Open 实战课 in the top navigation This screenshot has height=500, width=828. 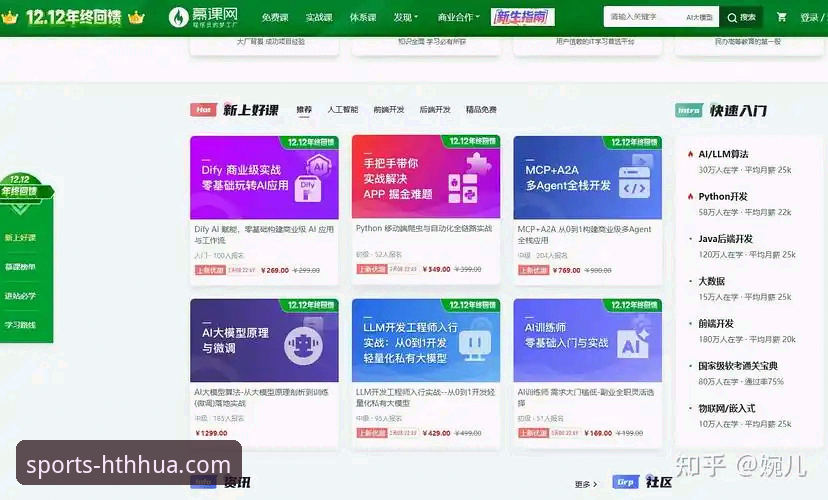[x=318, y=17]
